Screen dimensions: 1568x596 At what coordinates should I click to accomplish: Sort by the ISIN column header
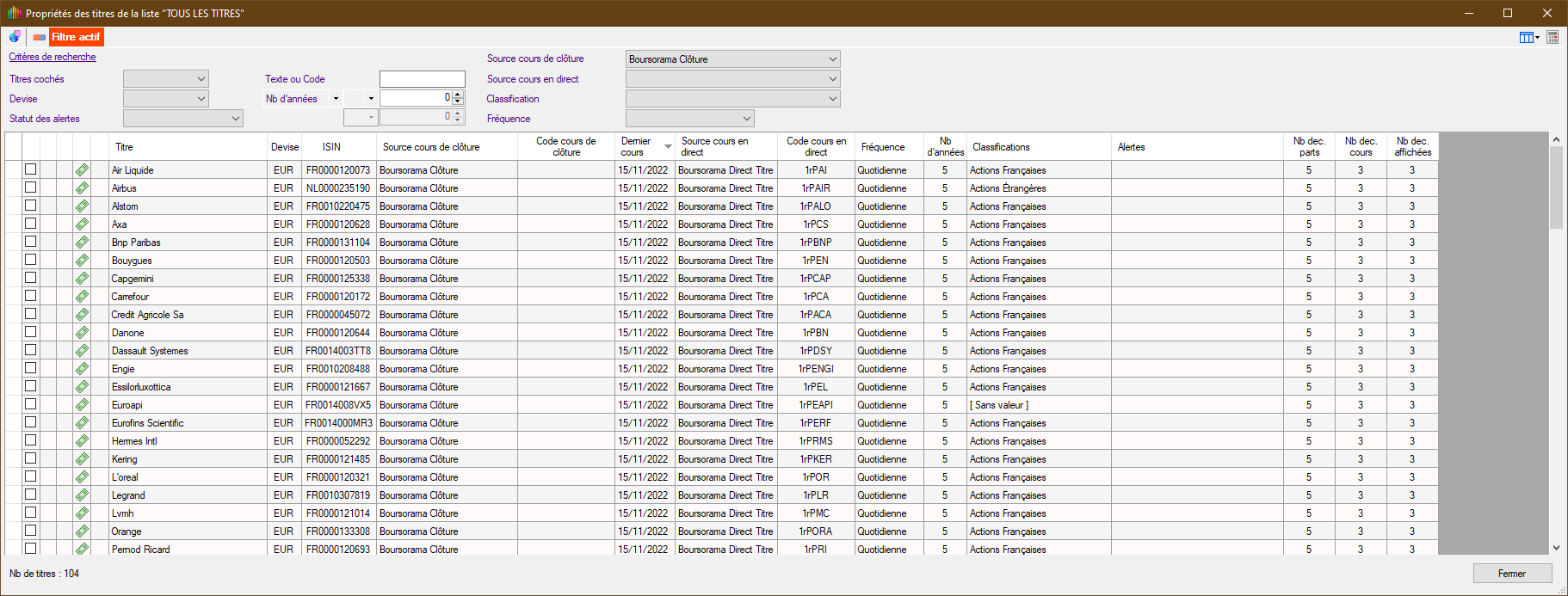click(x=331, y=147)
